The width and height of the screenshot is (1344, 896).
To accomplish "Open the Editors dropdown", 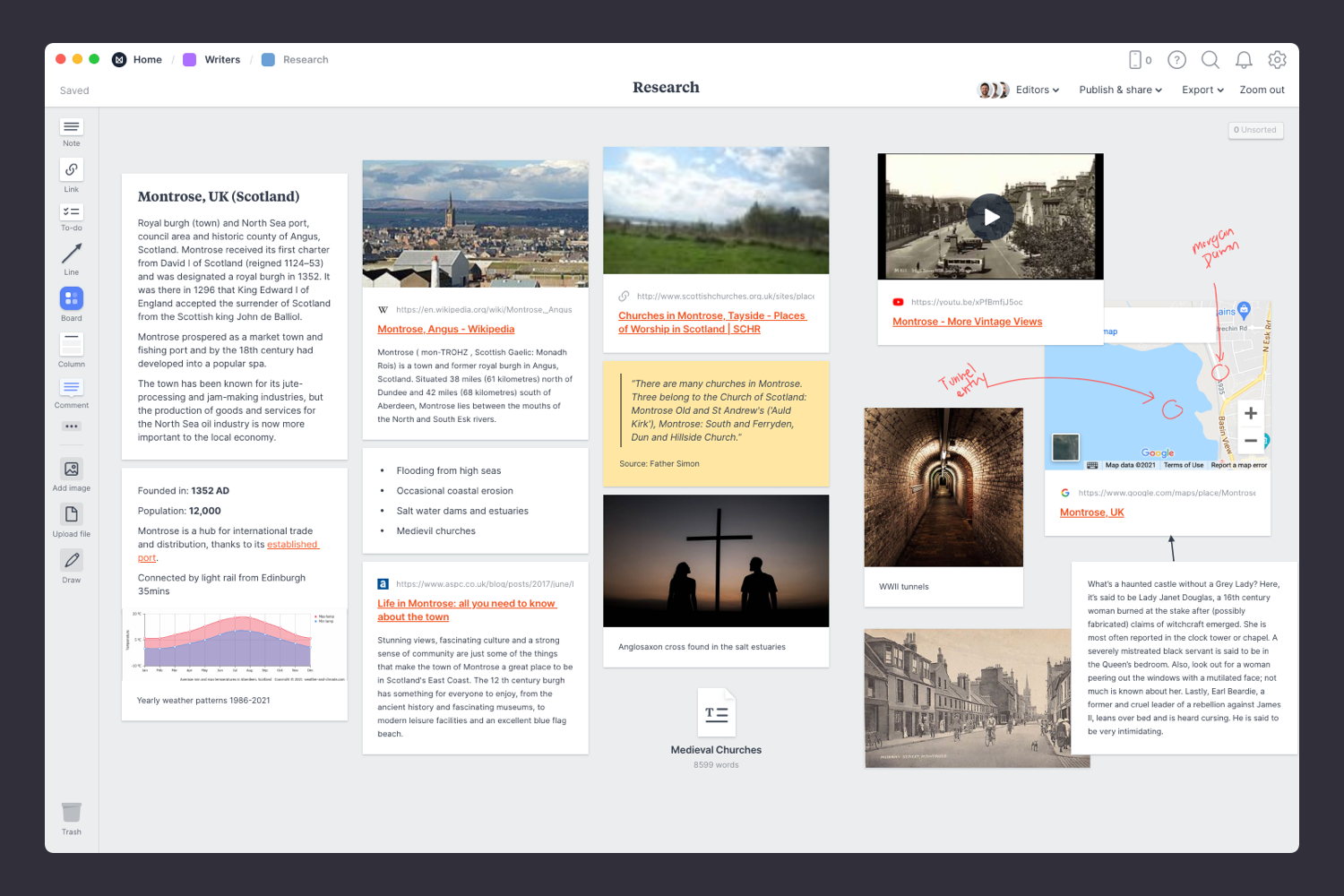I will pyautogui.click(x=1036, y=90).
